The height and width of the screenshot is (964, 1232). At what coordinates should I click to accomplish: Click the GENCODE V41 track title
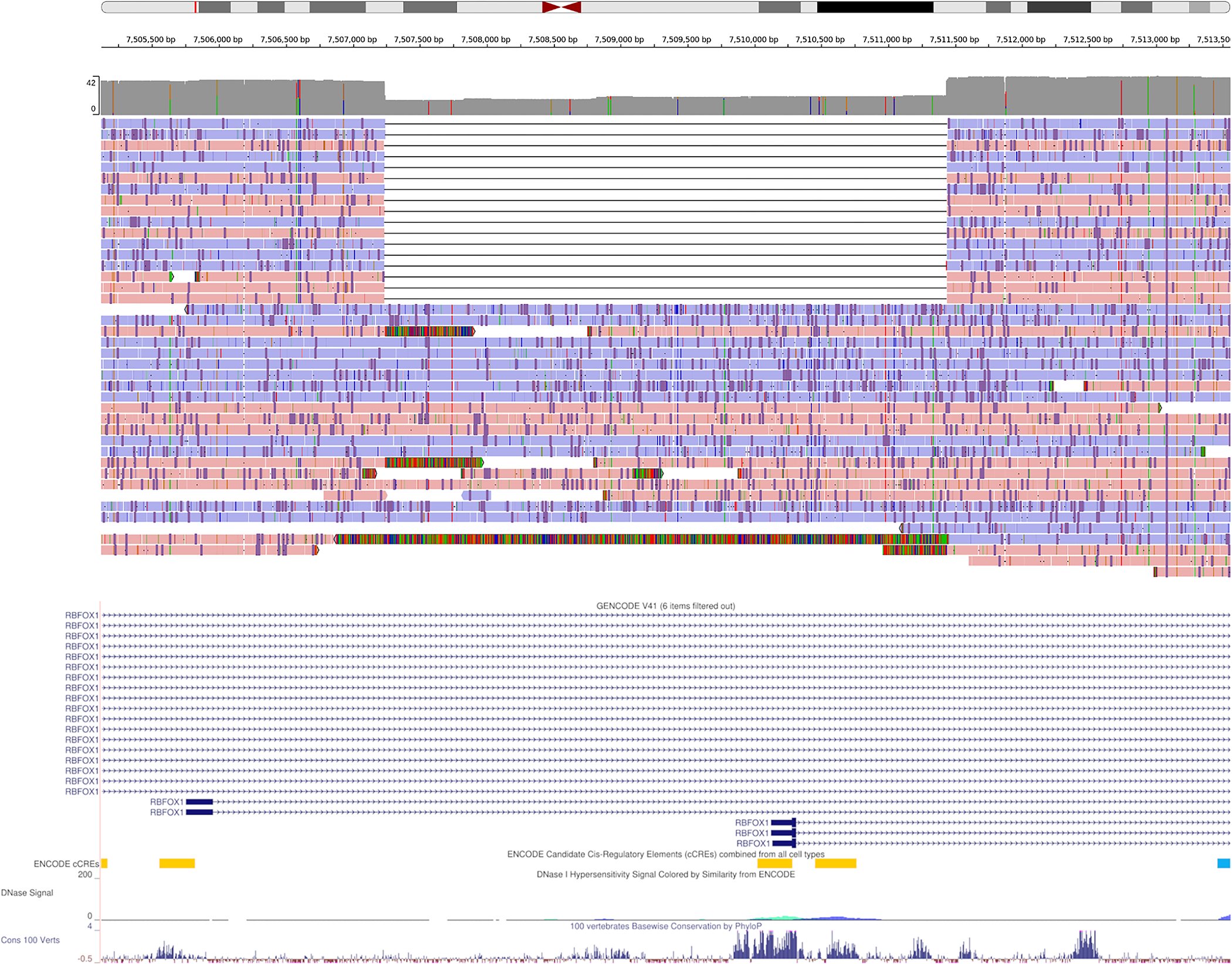click(666, 606)
